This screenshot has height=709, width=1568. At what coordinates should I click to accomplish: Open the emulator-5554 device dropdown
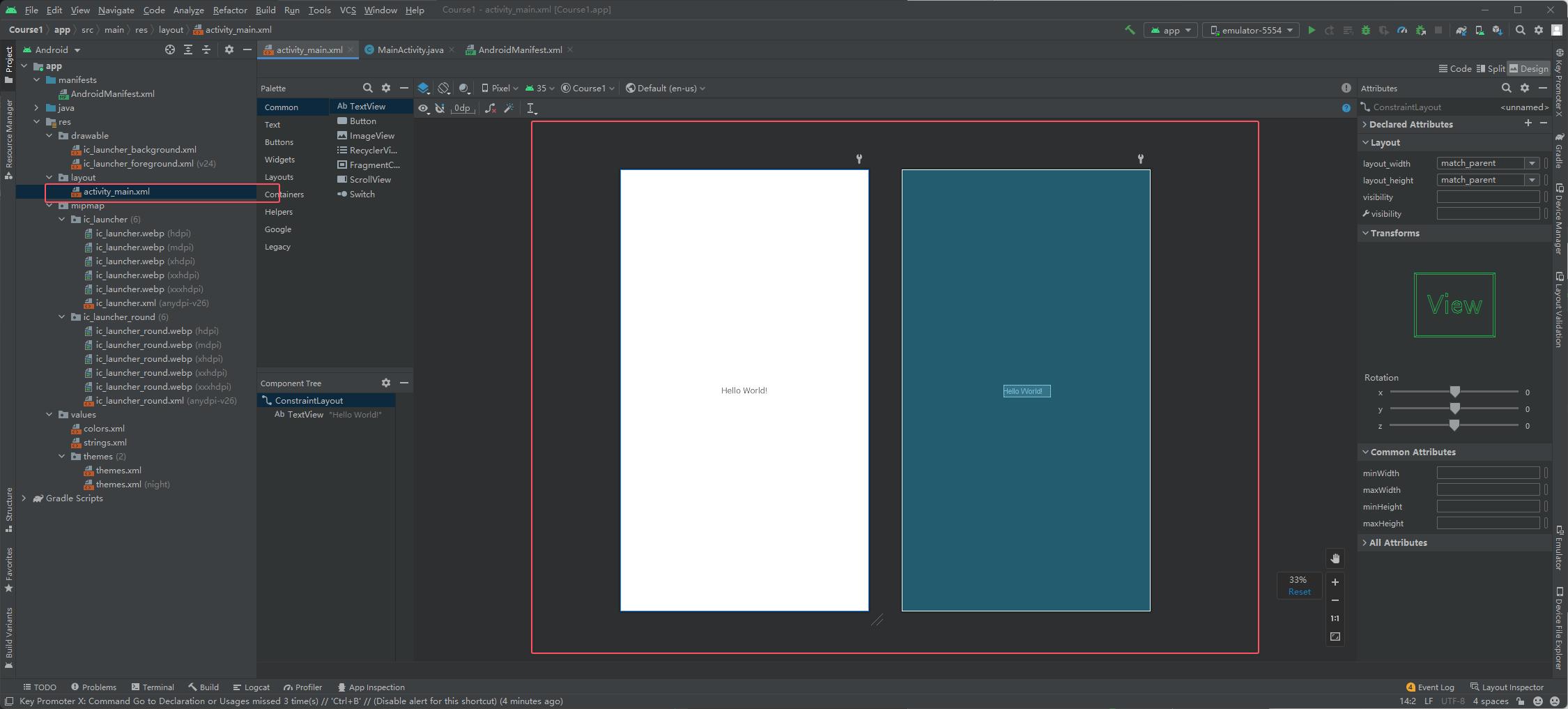tap(1252, 30)
